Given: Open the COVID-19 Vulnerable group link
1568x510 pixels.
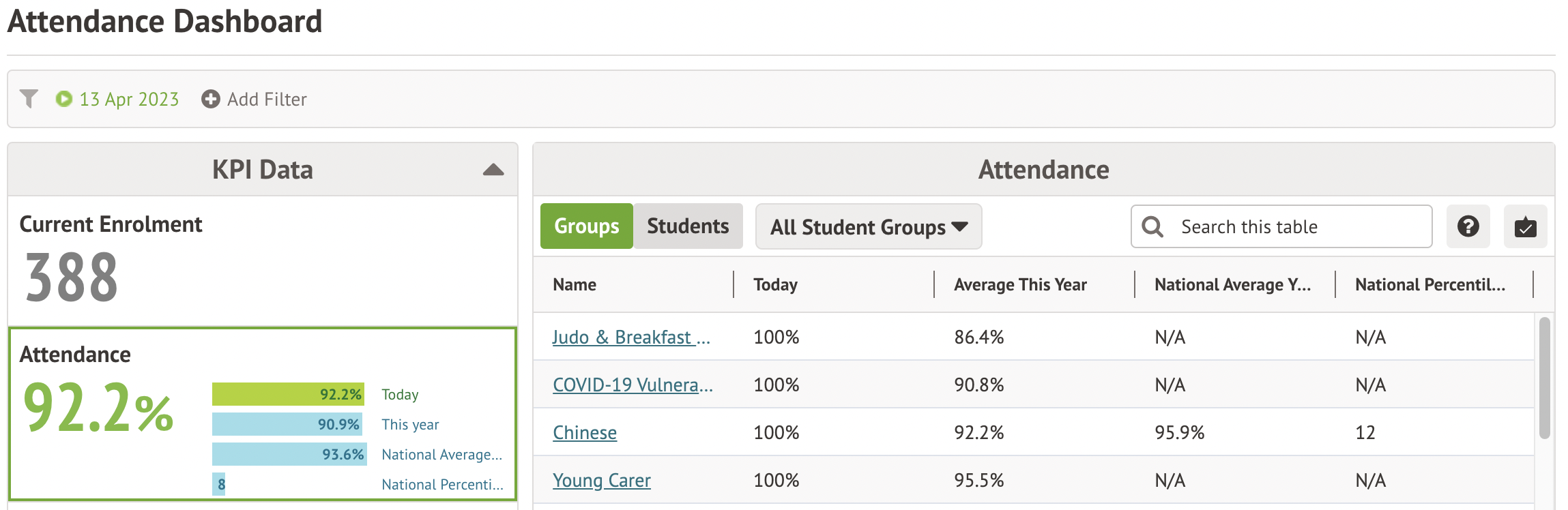Looking at the screenshot, I should 632,384.
